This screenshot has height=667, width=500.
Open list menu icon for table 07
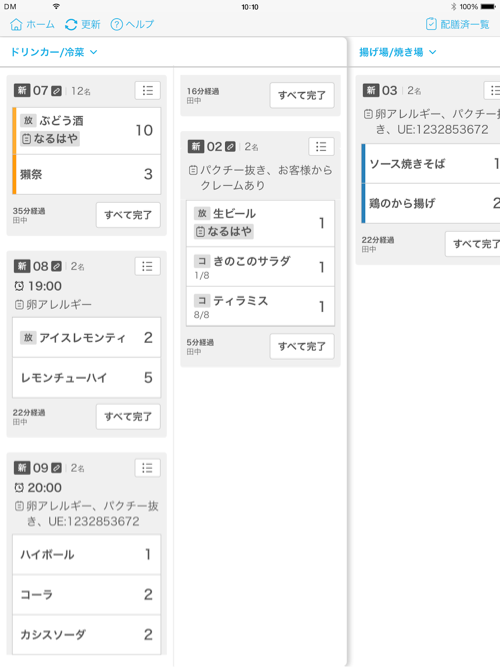(x=148, y=90)
